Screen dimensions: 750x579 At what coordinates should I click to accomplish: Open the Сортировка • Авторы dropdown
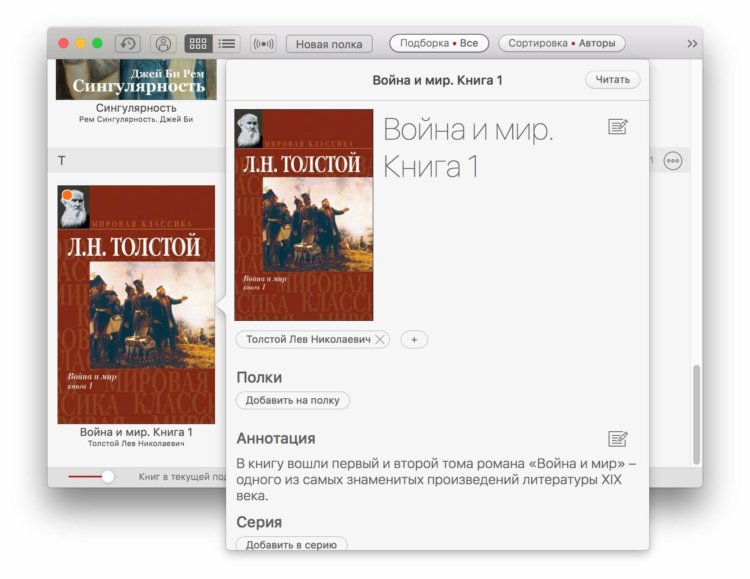[562, 43]
